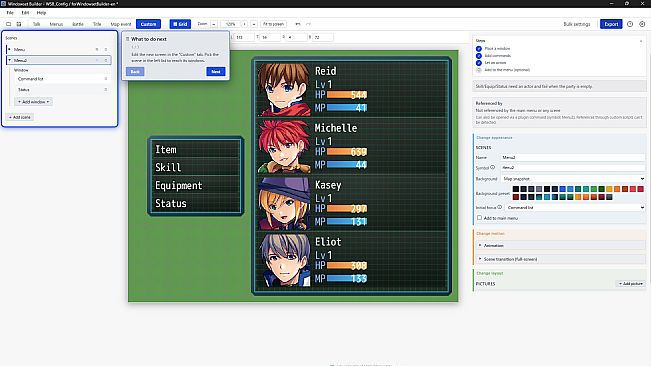651x366 pixels.
Task: Click the drag handle icon on Status row
Action: [105, 90]
